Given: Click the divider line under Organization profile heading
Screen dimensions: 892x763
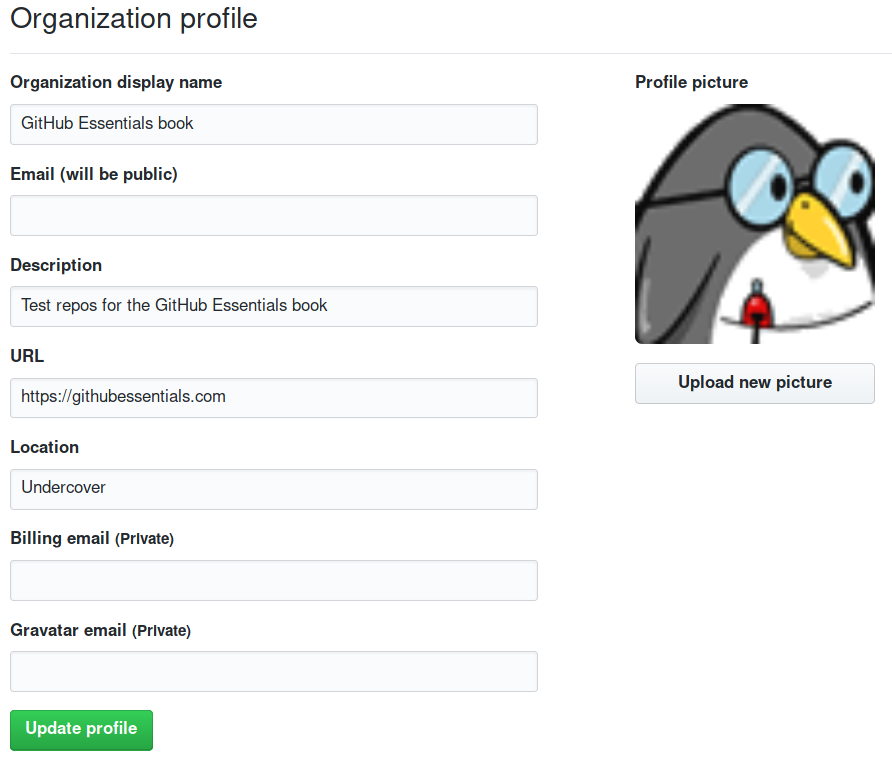Looking at the screenshot, I should tap(451, 53).
